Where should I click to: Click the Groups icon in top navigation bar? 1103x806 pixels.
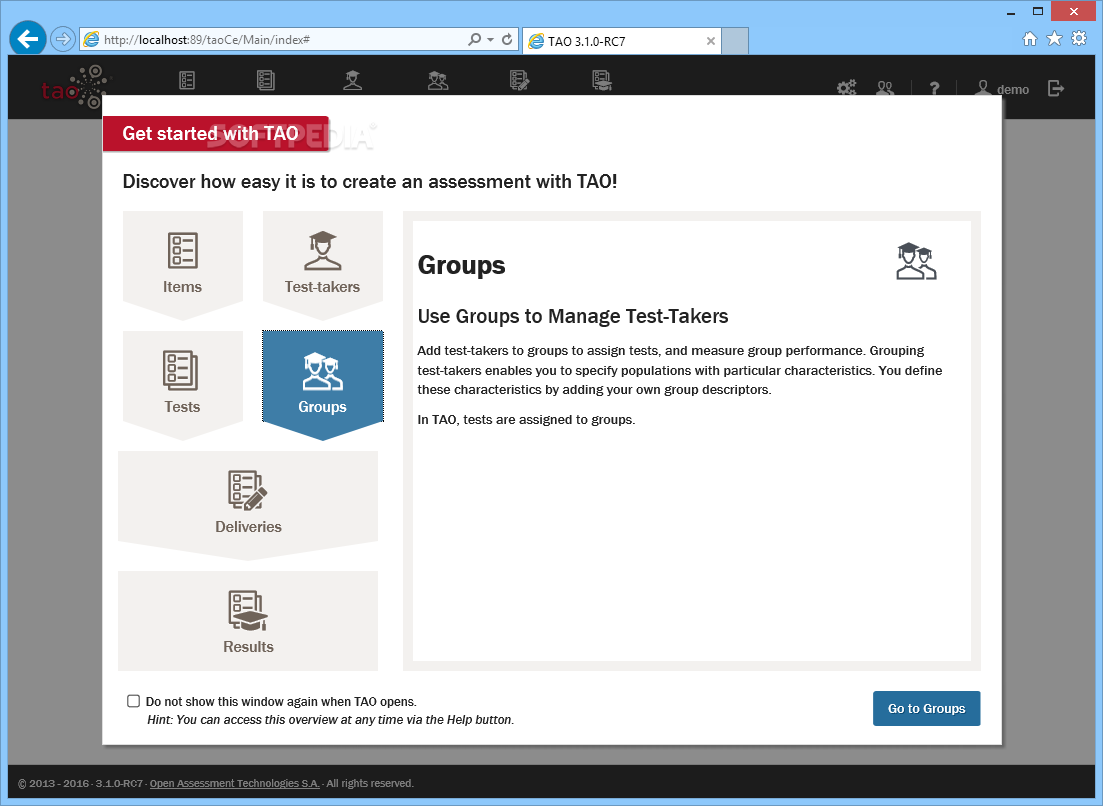point(438,80)
